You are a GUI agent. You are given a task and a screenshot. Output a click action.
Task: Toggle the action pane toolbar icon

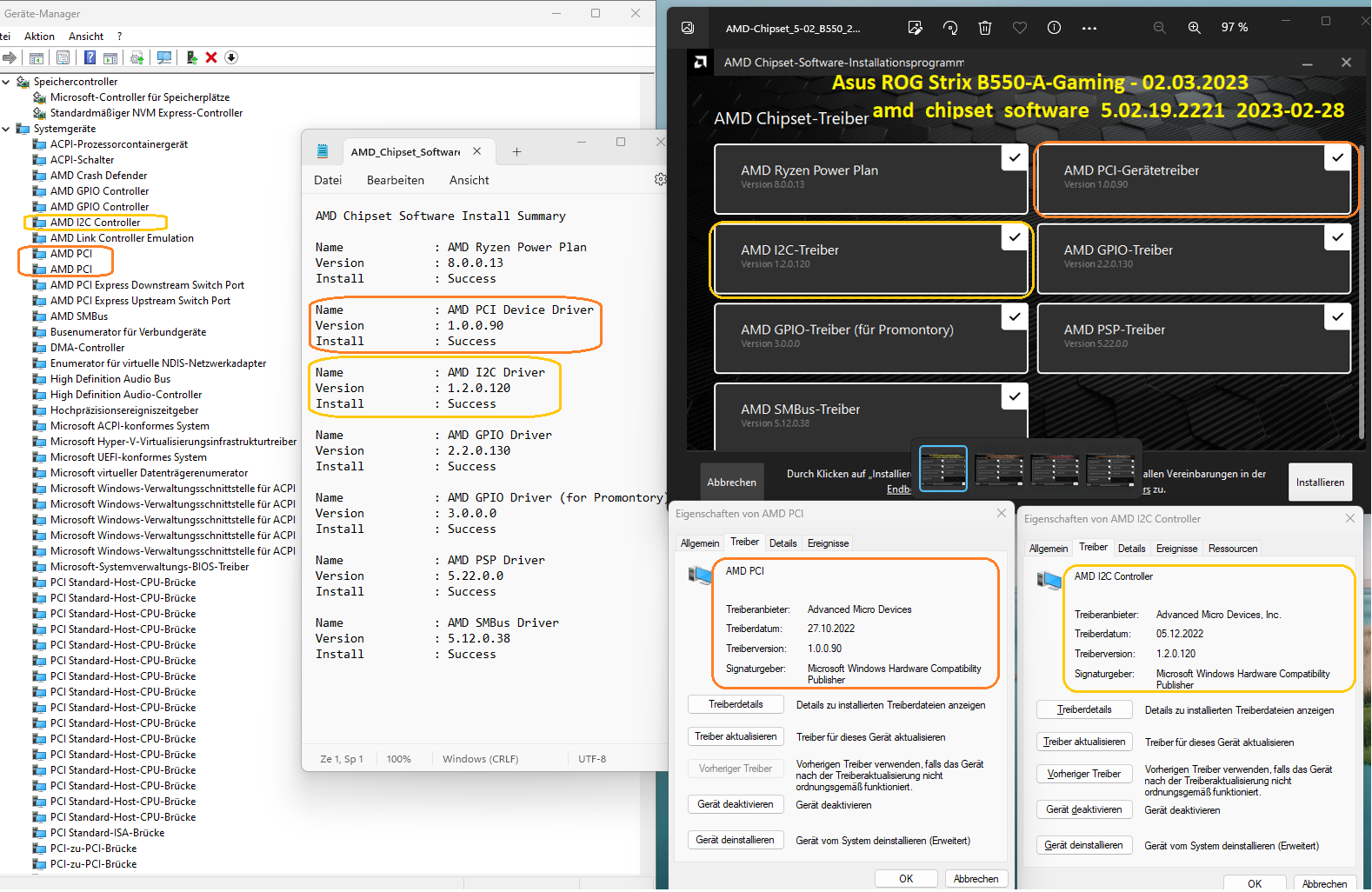(110, 57)
